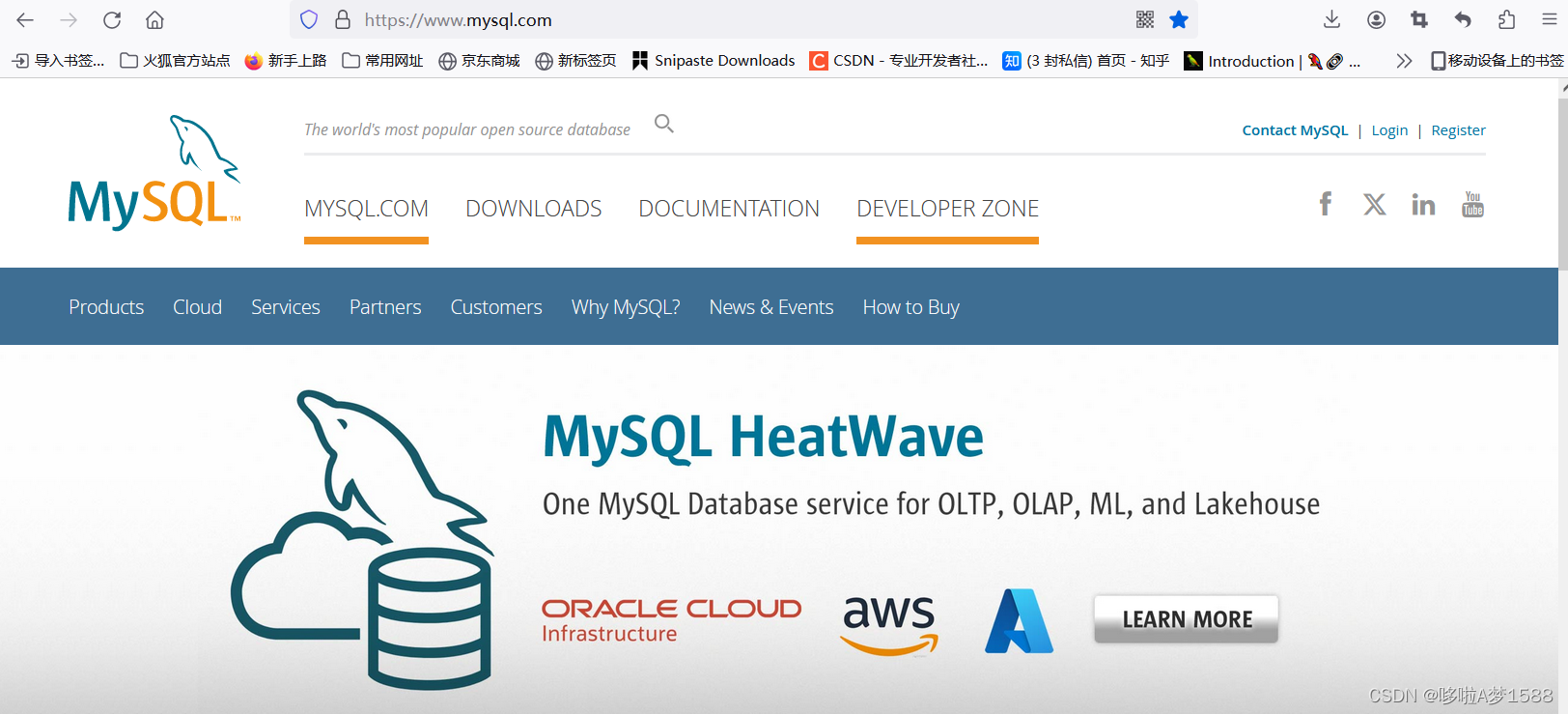Click the AWS logo in banner
Image resolution: width=1568 pixels, height=714 pixels.
coord(889,625)
